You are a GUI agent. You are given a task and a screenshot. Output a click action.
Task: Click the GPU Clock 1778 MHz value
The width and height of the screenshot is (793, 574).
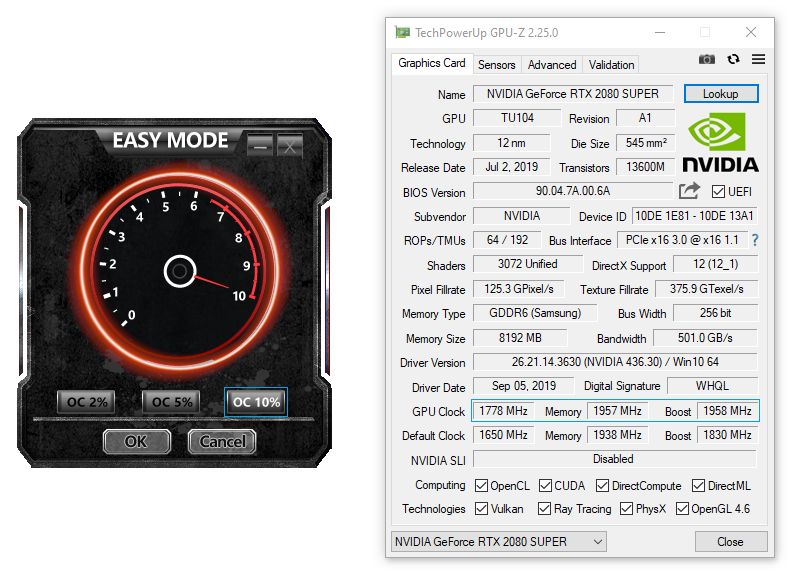tap(503, 411)
